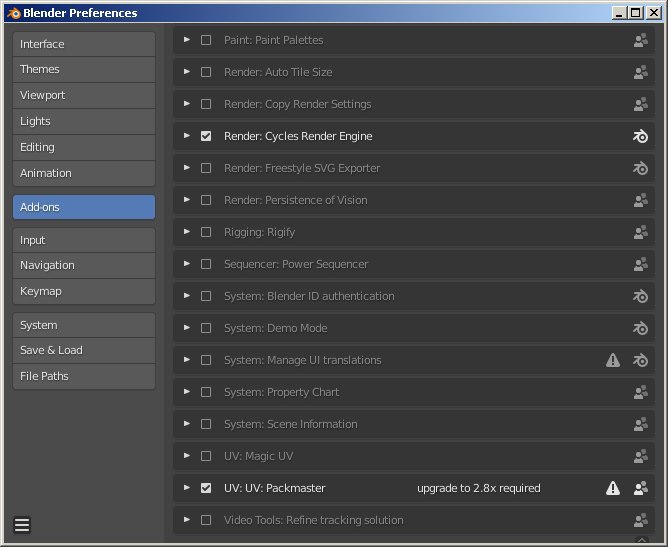Enable the Freestyle SVG Exporter add-on

(x=206, y=168)
